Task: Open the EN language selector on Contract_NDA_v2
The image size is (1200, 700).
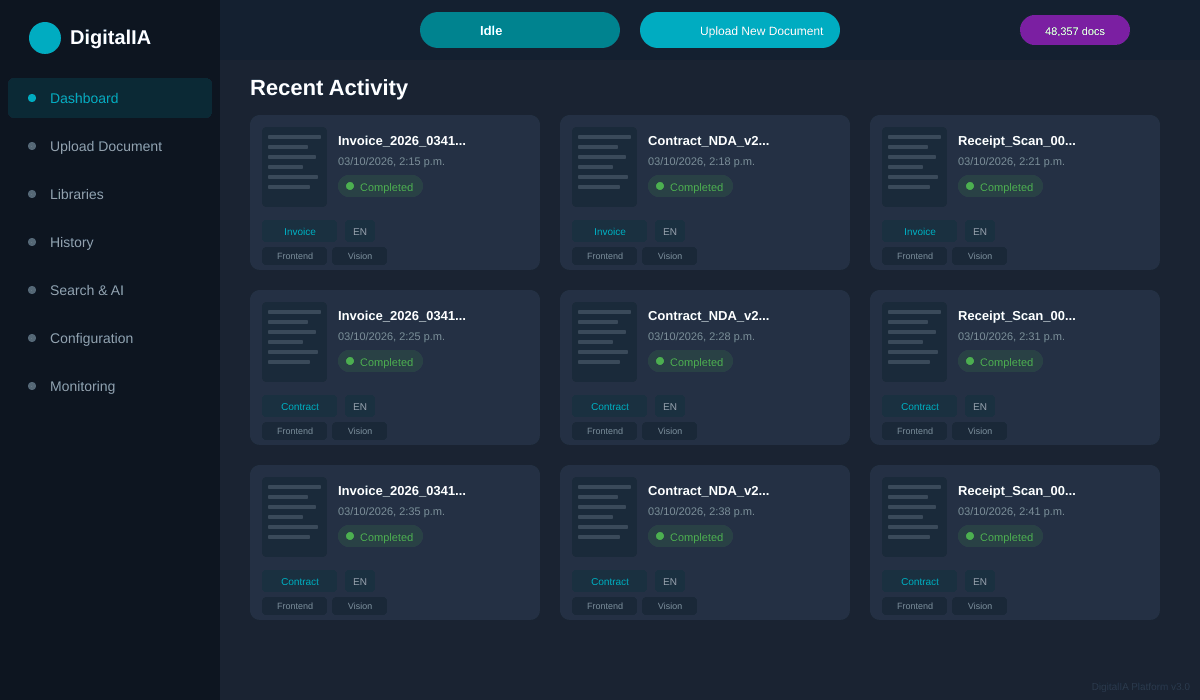Action: click(x=669, y=231)
